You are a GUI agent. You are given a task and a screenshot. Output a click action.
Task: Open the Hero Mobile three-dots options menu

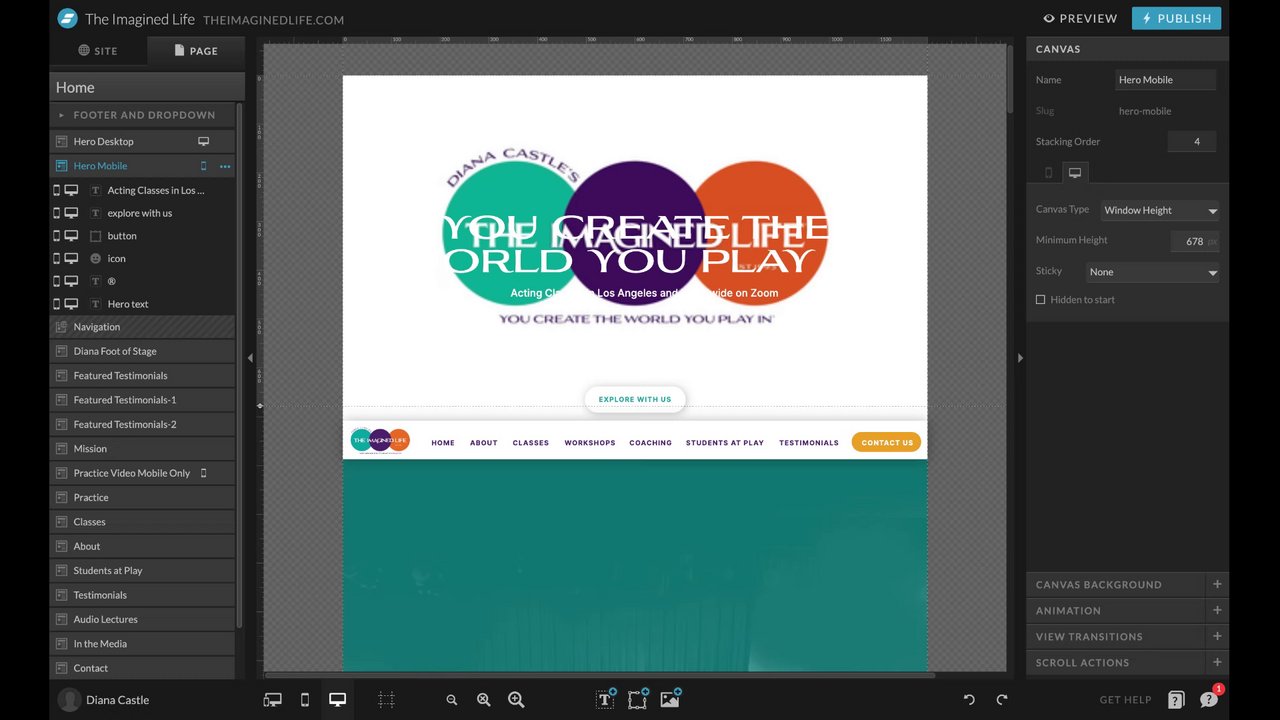225,166
